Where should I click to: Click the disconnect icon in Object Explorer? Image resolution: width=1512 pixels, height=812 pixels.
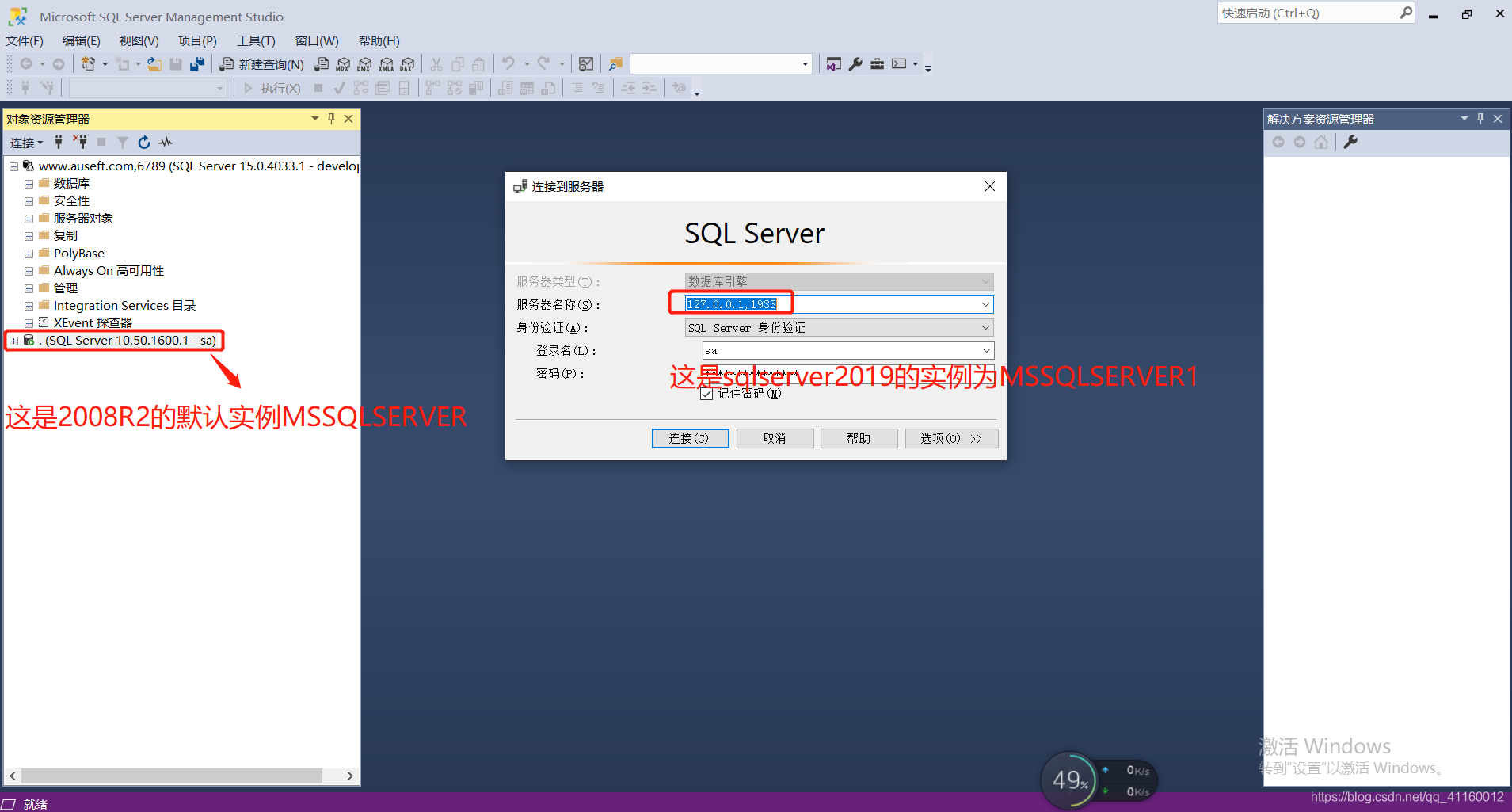[x=82, y=141]
